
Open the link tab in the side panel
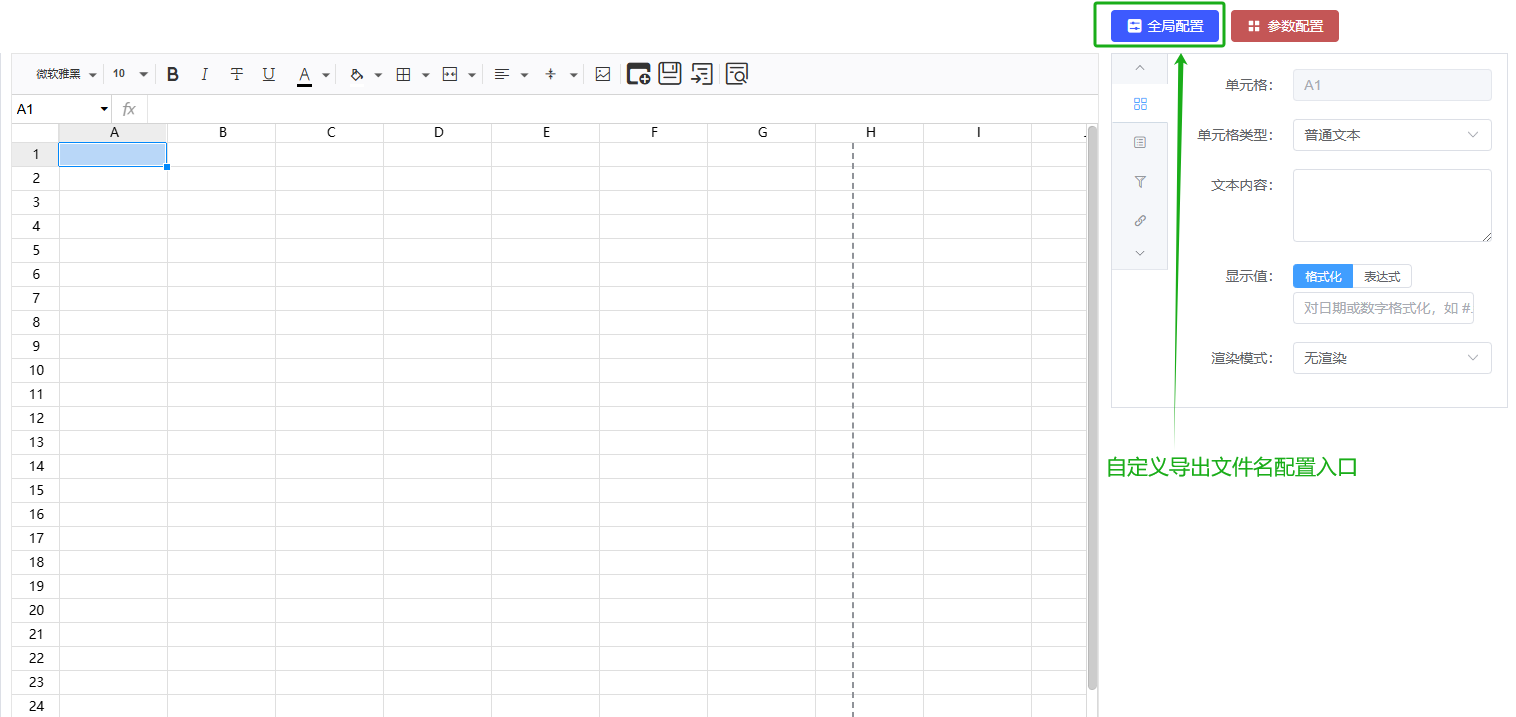pos(1140,221)
